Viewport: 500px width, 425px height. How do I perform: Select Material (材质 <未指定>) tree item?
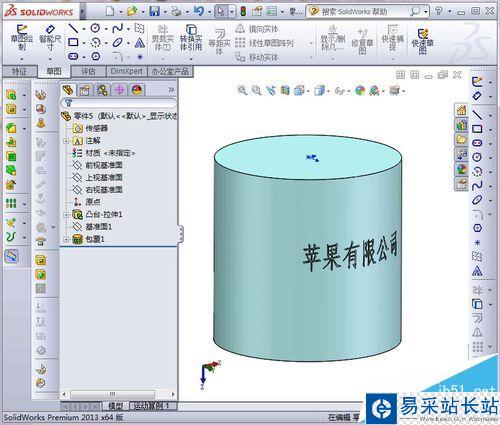click(104, 153)
